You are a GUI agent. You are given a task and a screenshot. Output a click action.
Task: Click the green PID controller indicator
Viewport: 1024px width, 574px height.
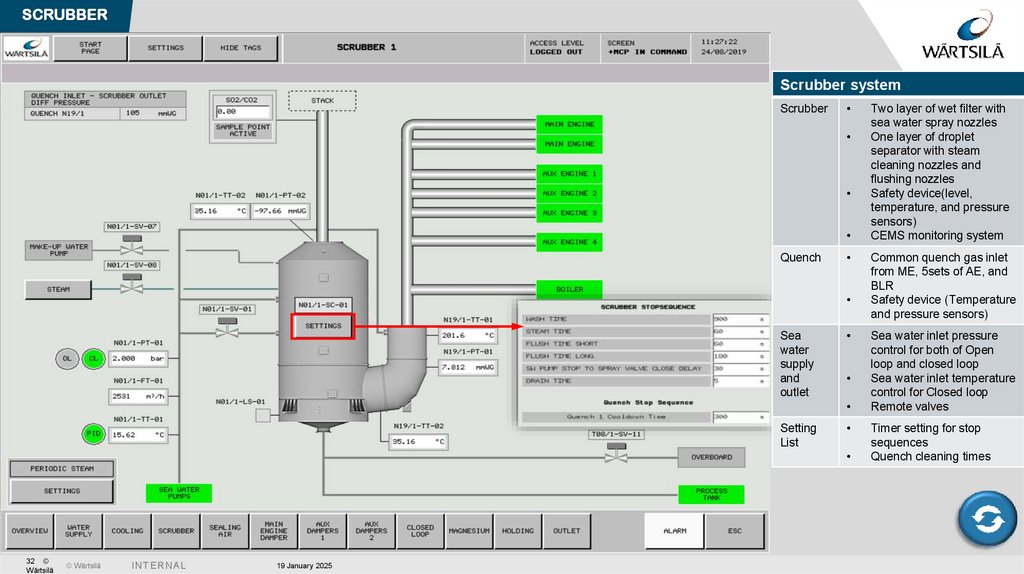tap(93, 434)
